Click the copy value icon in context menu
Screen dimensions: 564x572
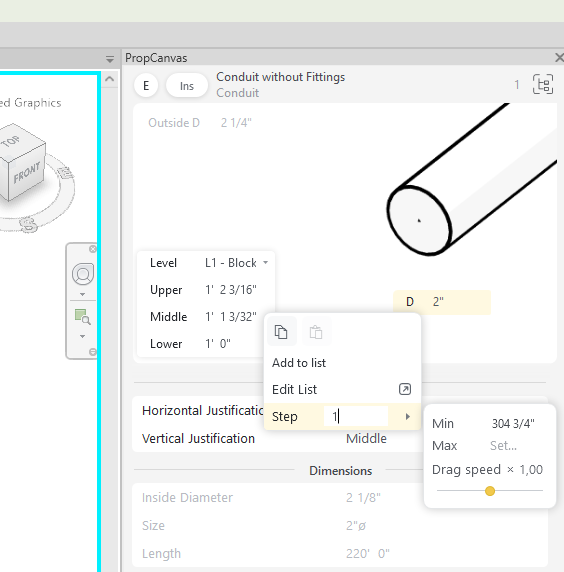pos(281,332)
